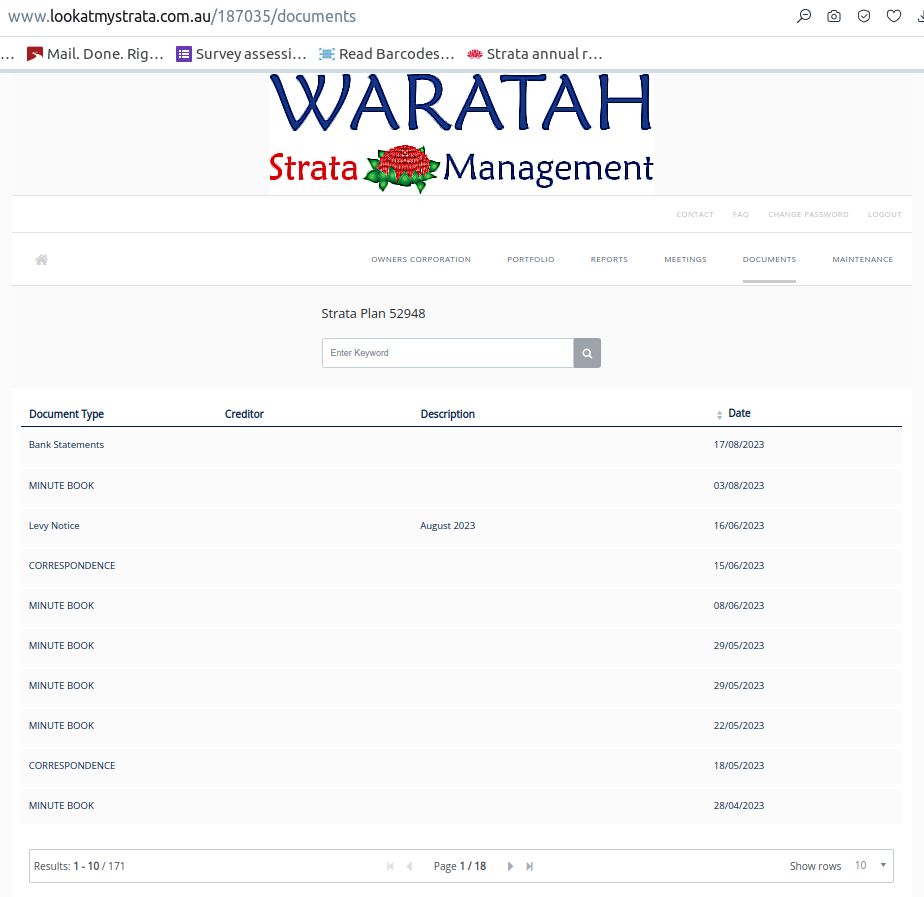Image resolution: width=924 pixels, height=897 pixels.
Task: Open the 'Mail. Done. Rig…' bookmark
Action: point(95,54)
